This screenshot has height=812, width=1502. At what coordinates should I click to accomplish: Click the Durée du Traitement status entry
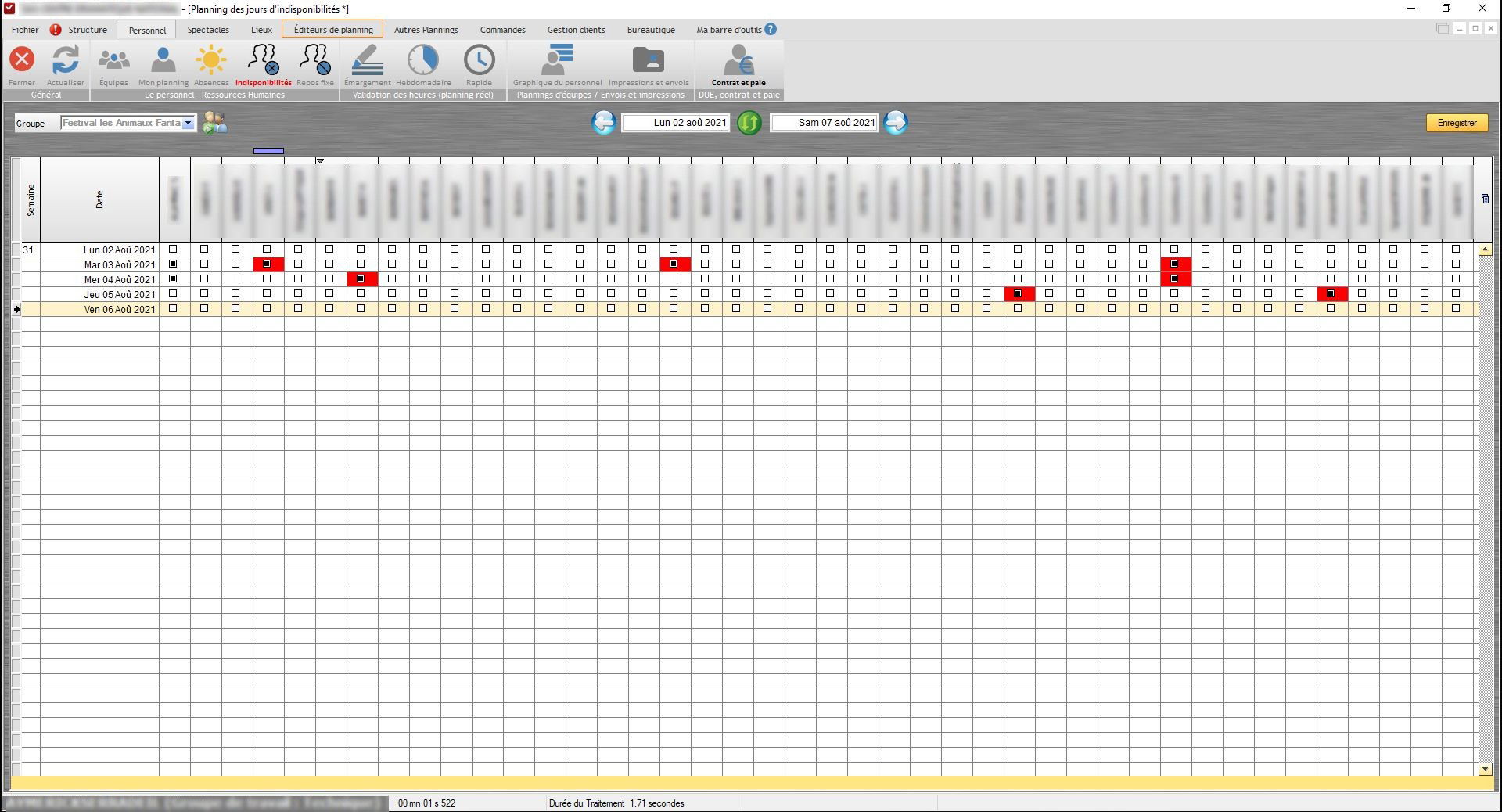tap(616, 803)
